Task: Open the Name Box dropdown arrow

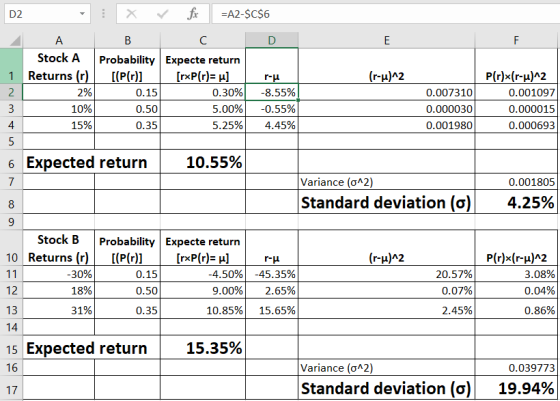Action: [x=82, y=14]
